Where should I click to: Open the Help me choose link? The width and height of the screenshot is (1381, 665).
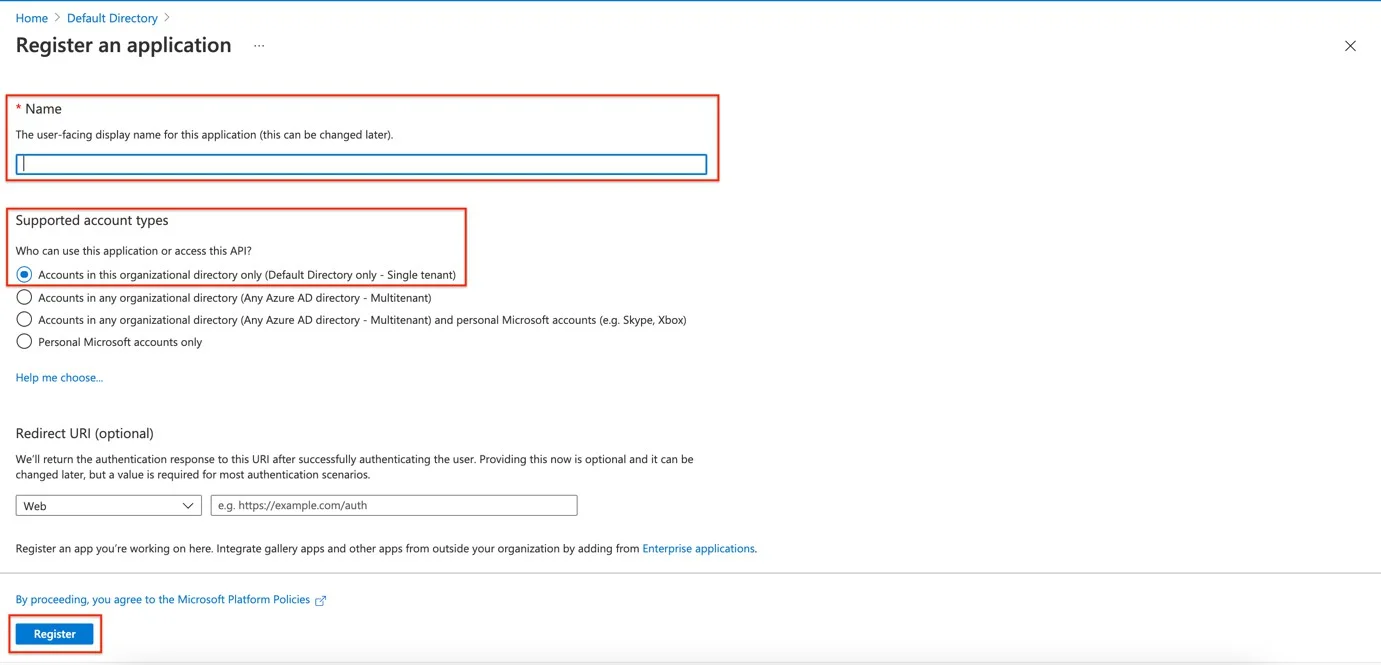59,377
